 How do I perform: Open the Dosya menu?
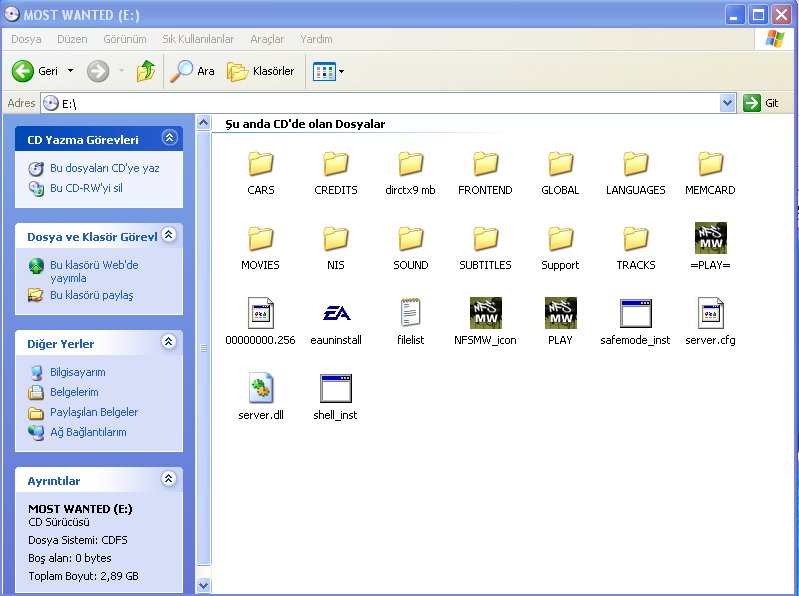[26, 39]
